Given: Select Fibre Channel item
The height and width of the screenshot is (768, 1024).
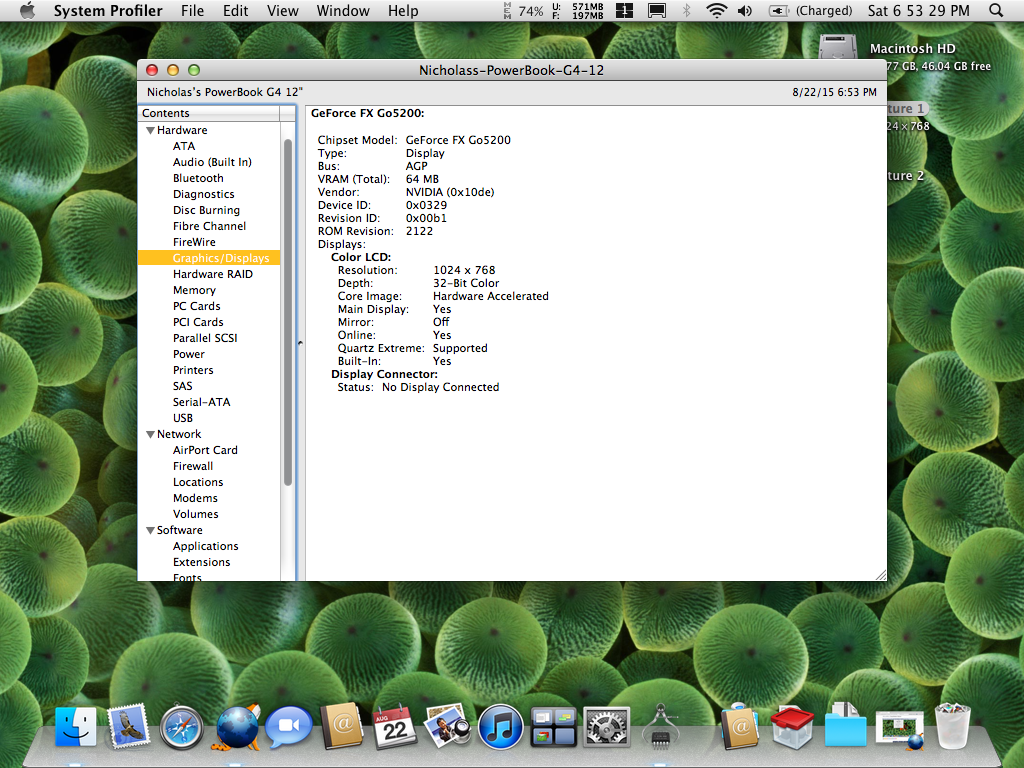Looking at the screenshot, I should (x=210, y=226).
